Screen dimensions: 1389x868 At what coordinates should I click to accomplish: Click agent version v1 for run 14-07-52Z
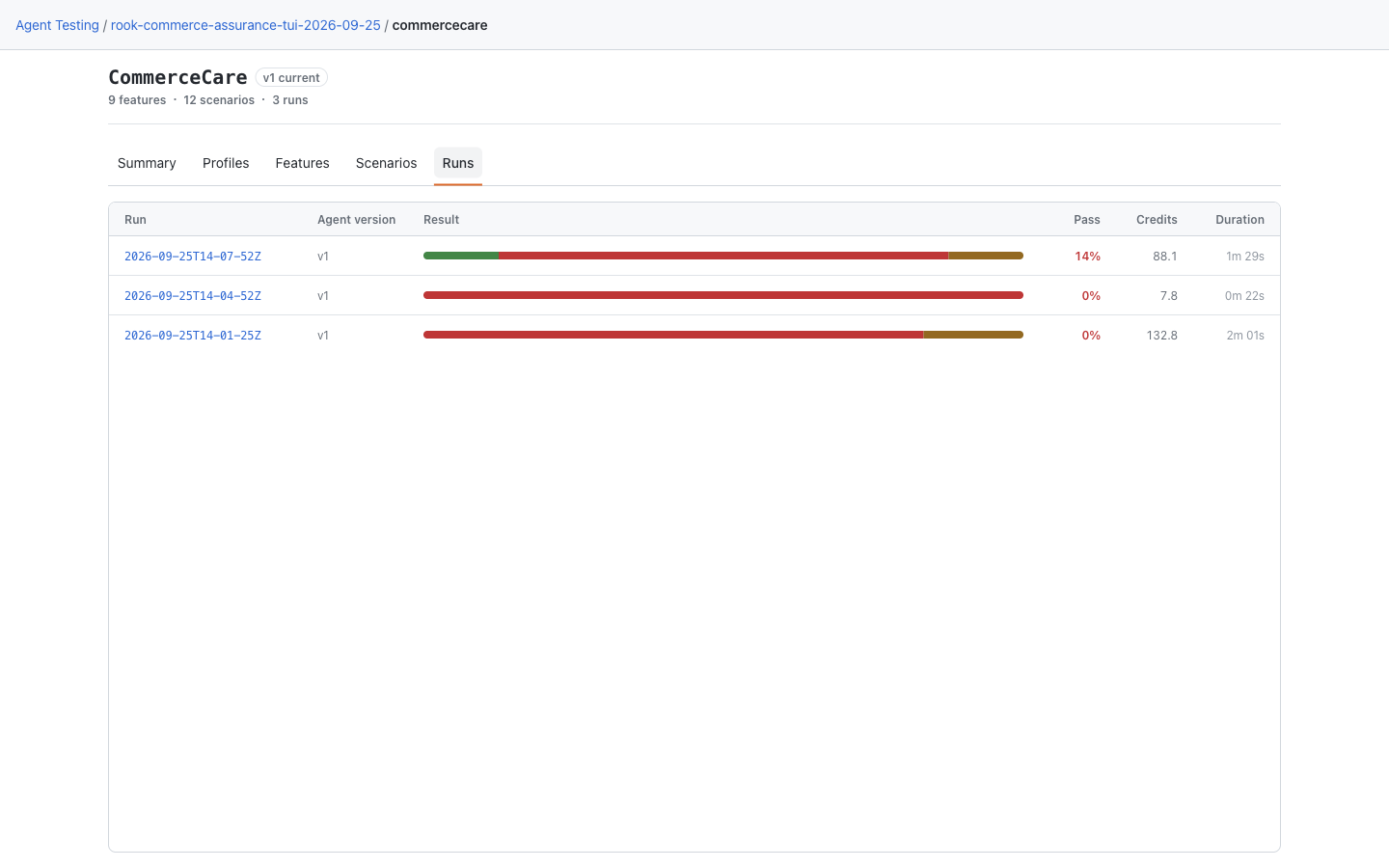(323, 257)
